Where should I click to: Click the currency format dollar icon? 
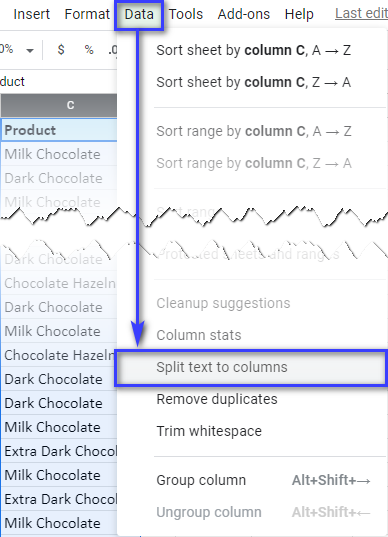(x=61, y=50)
